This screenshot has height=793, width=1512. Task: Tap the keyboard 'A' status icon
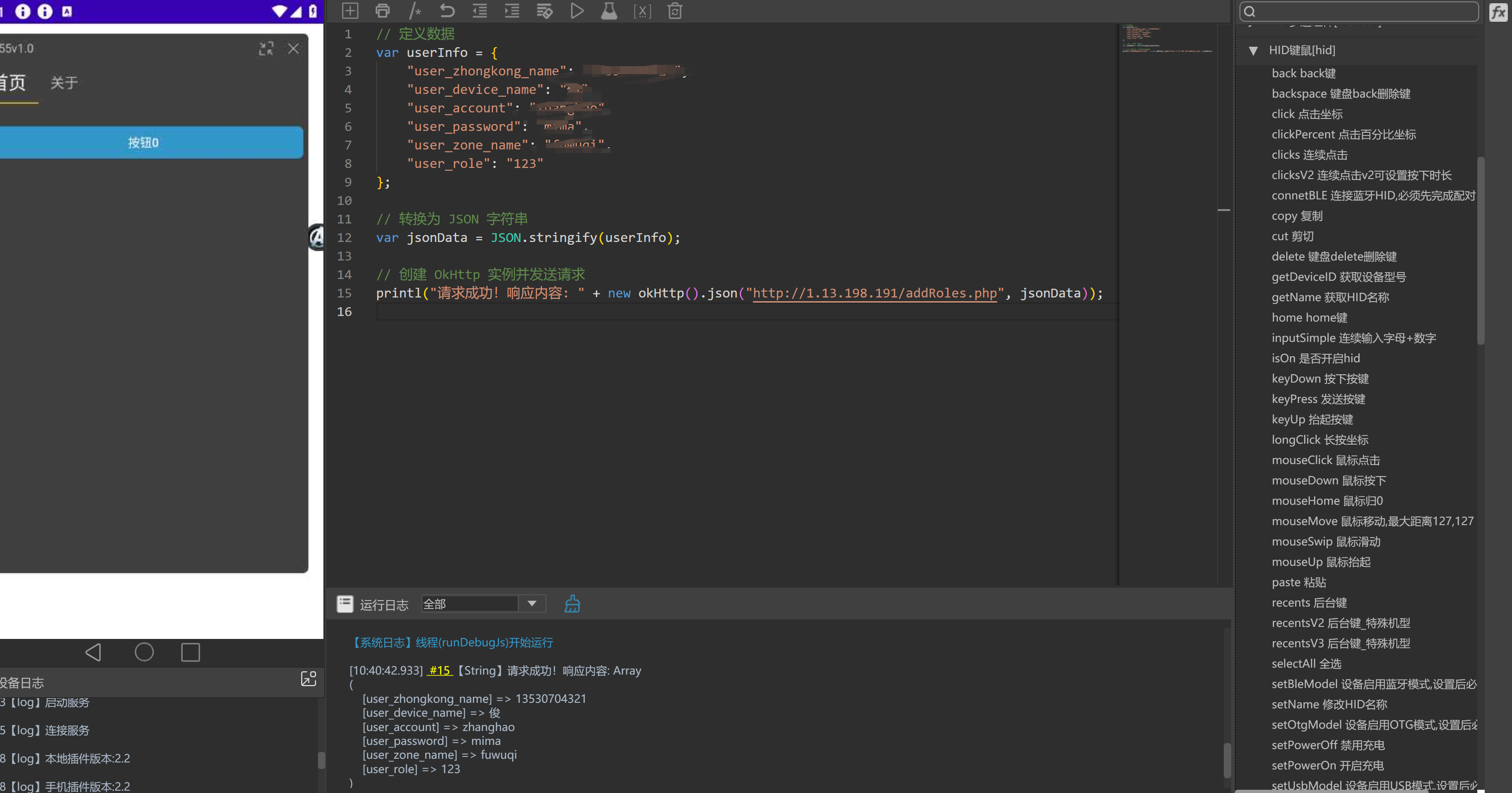point(67,11)
